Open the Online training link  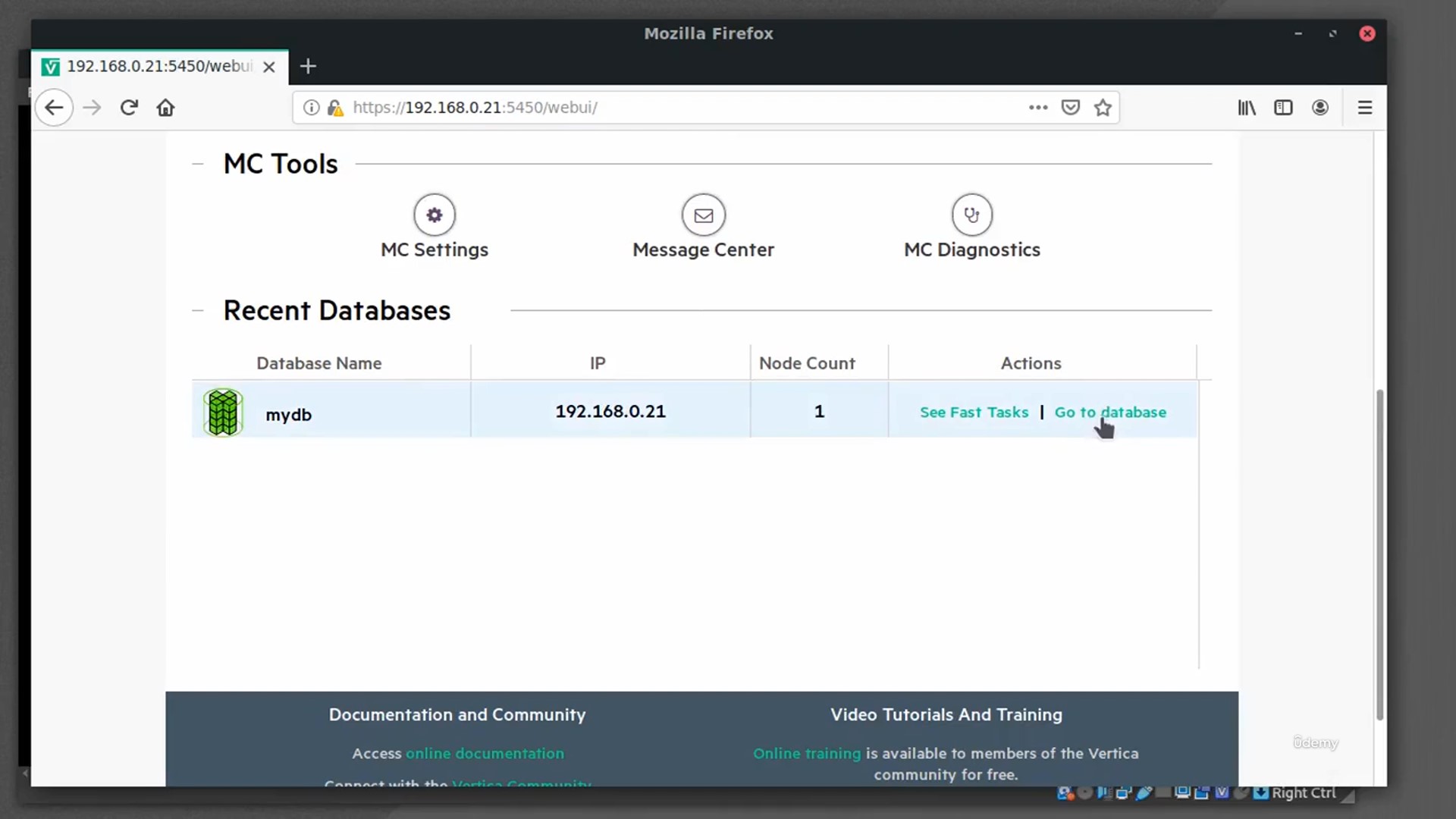pyautogui.click(x=807, y=753)
